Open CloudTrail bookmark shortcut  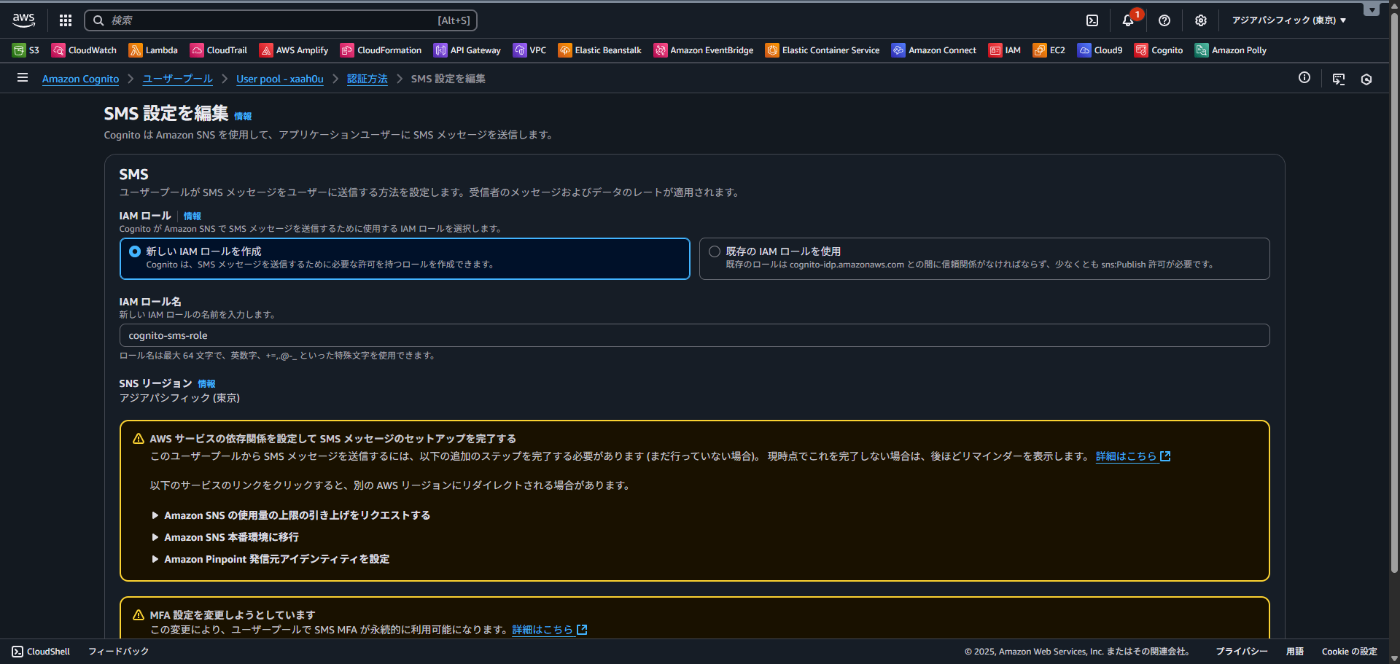coord(218,50)
